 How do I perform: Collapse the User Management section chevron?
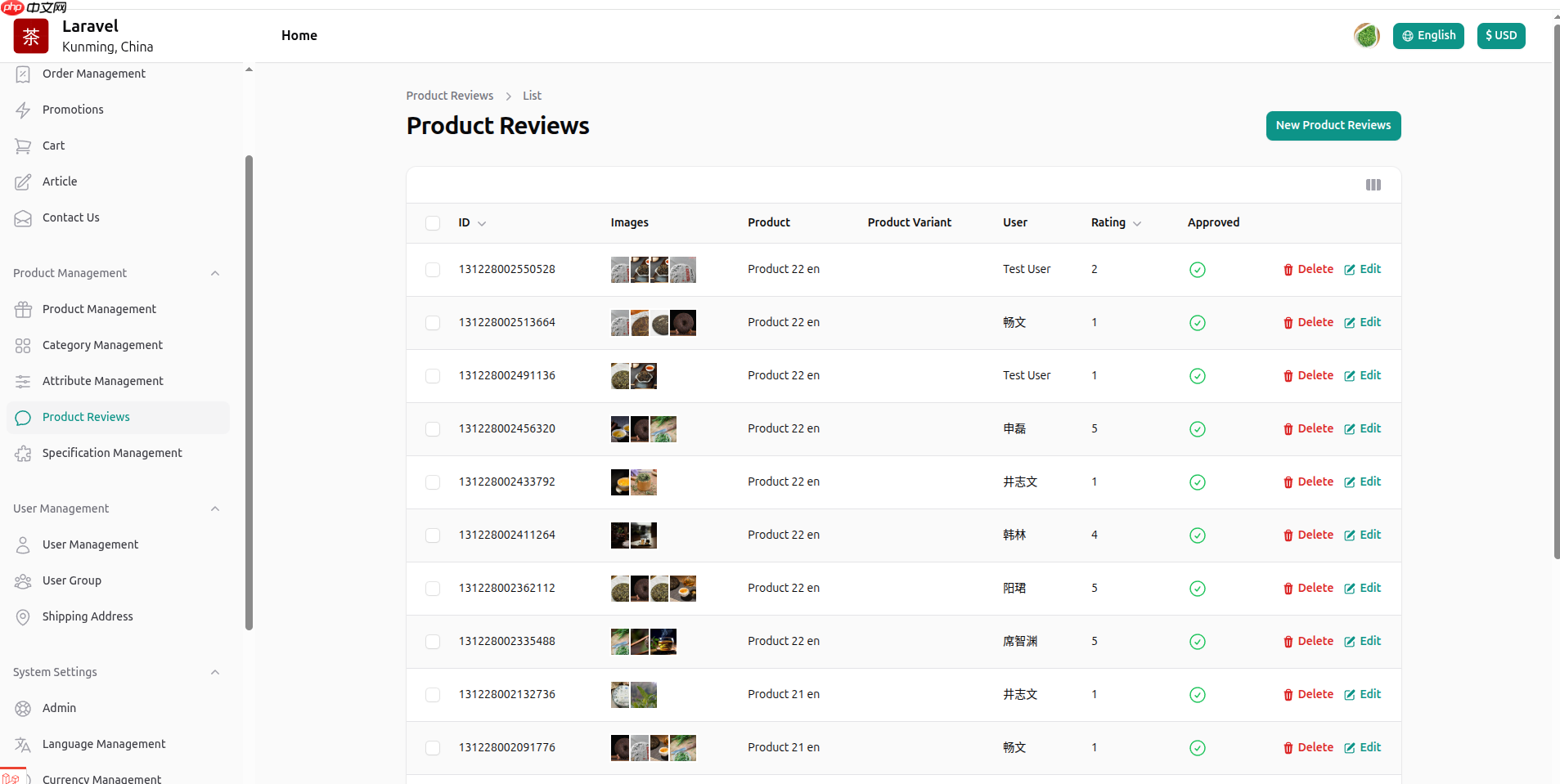pos(215,508)
